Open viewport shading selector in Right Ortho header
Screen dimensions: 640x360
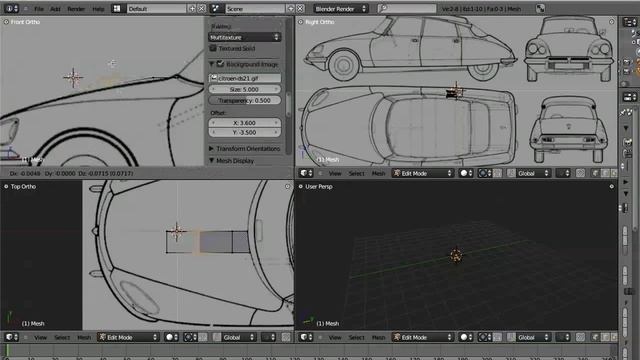(467, 173)
